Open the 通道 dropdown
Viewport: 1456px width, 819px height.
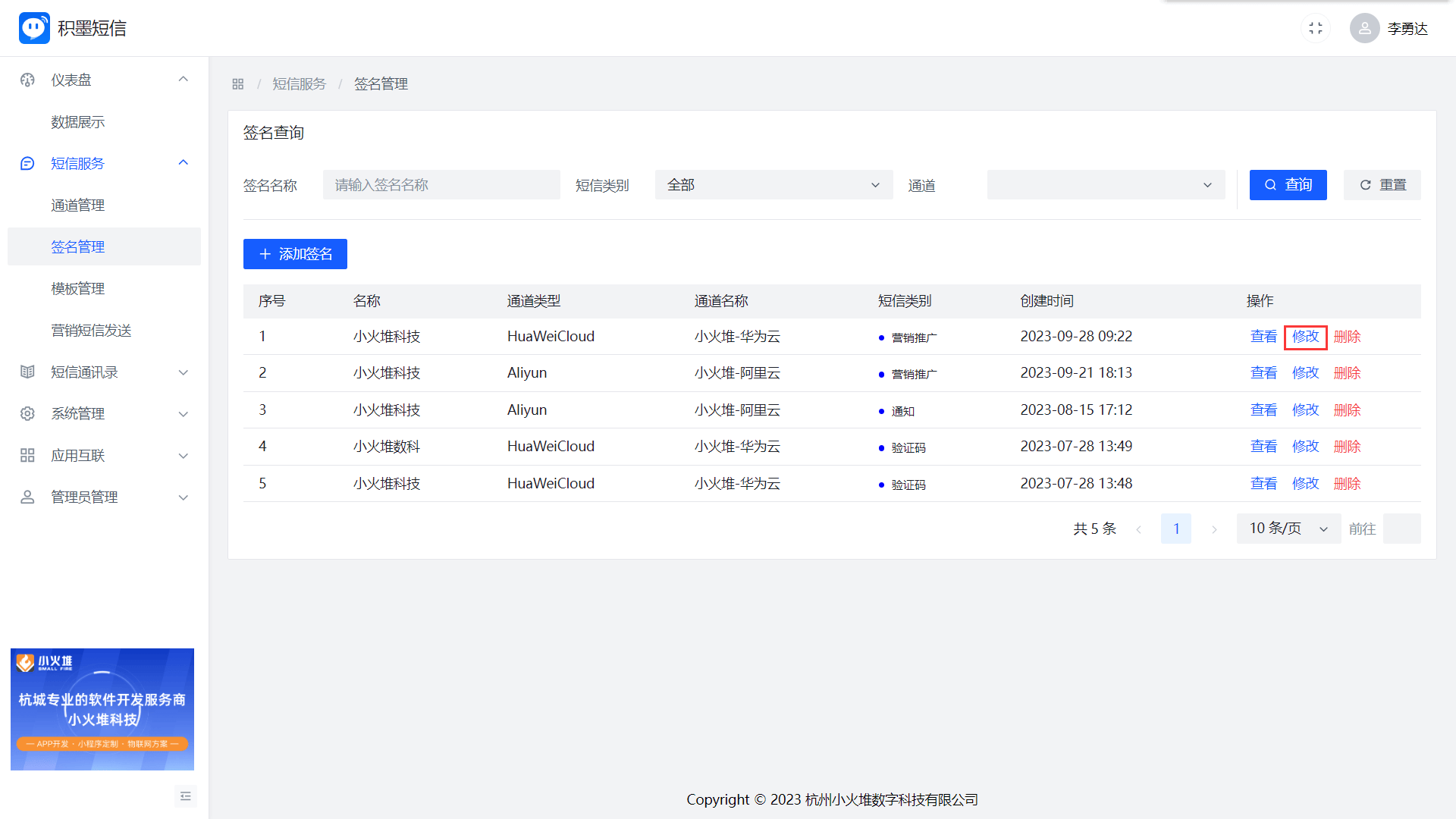pyautogui.click(x=1105, y=185)
